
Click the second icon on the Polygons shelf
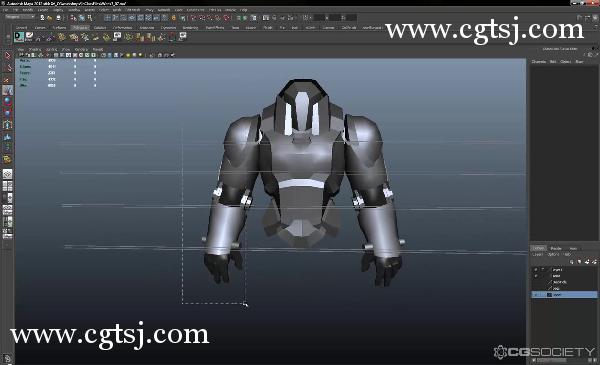(29, 37)
